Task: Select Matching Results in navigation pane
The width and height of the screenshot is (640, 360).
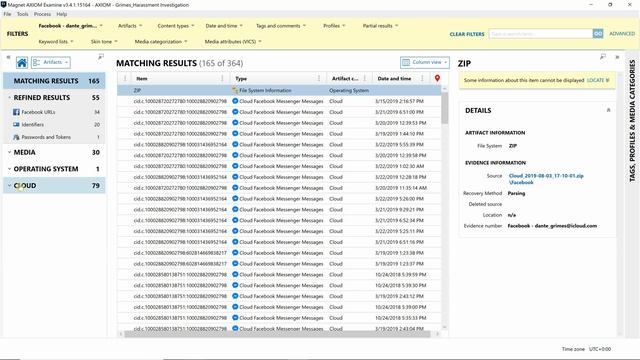Action: 54,81
